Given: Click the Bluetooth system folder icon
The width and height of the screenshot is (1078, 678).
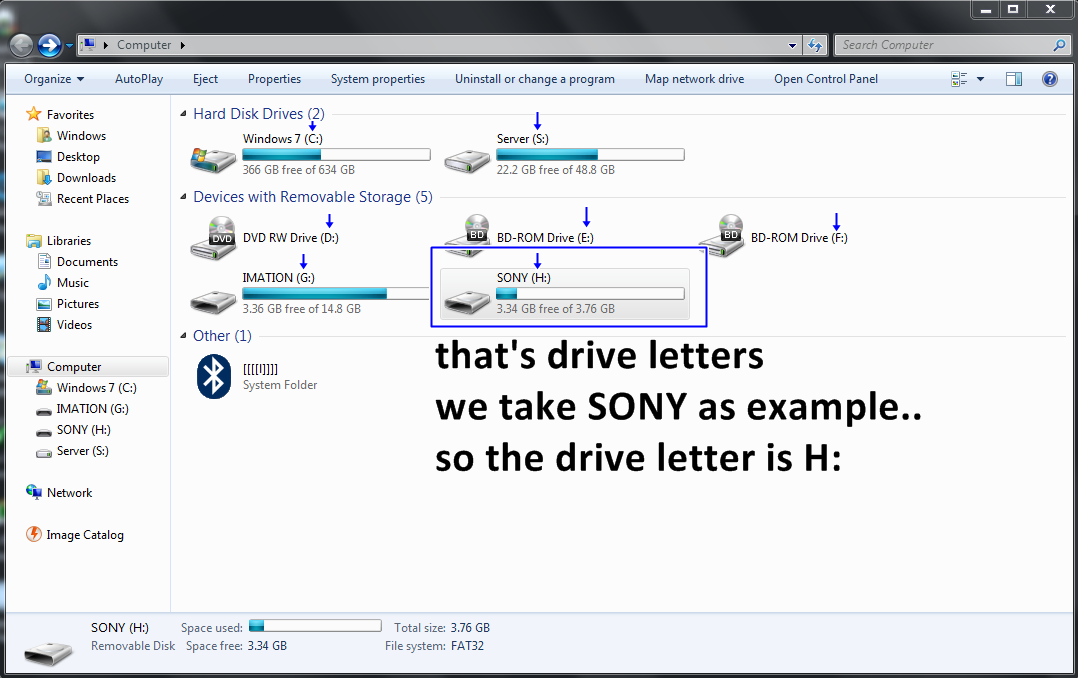Looking at the screenshot, I should point(214,377).
